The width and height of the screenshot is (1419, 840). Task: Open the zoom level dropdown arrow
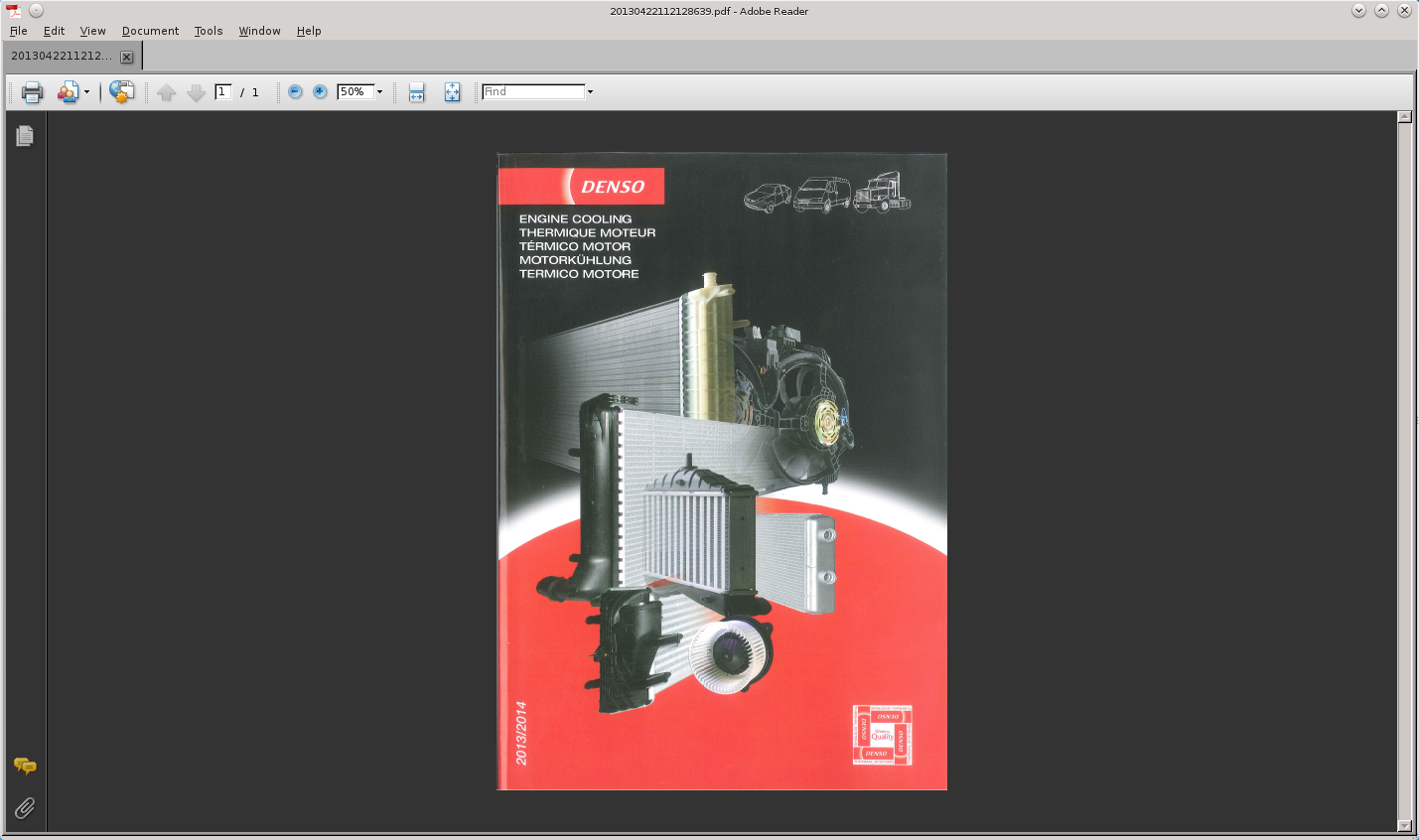coord(379,91)
